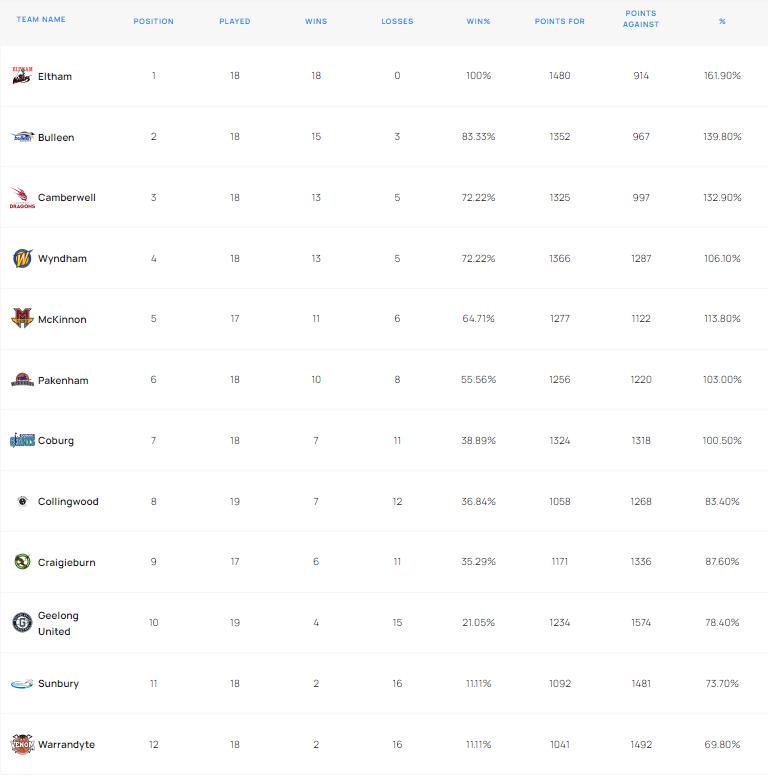
Task: Click the Points For column header
Action: click(560, 21)
